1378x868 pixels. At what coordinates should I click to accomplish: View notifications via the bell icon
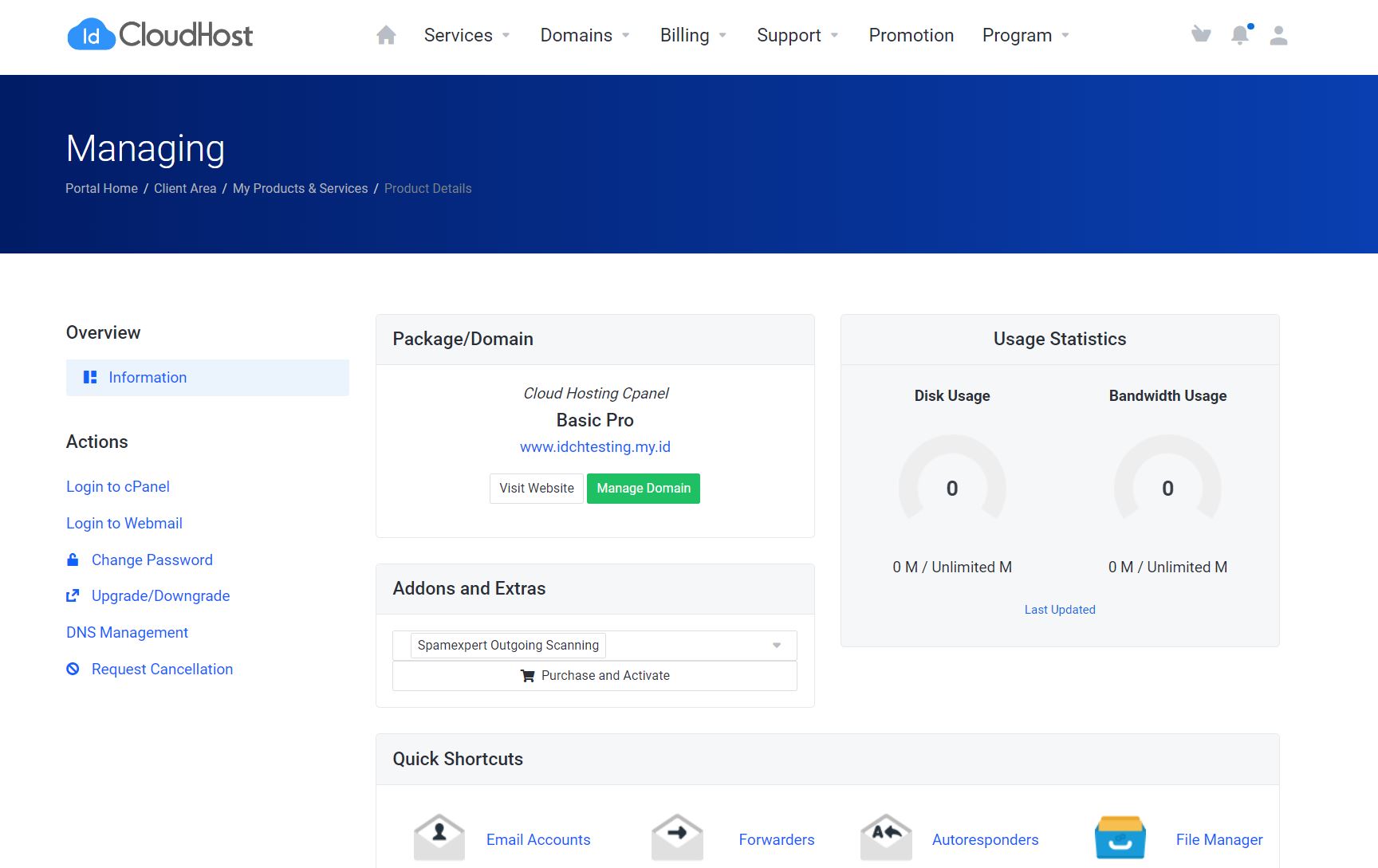coord(1239,35)
